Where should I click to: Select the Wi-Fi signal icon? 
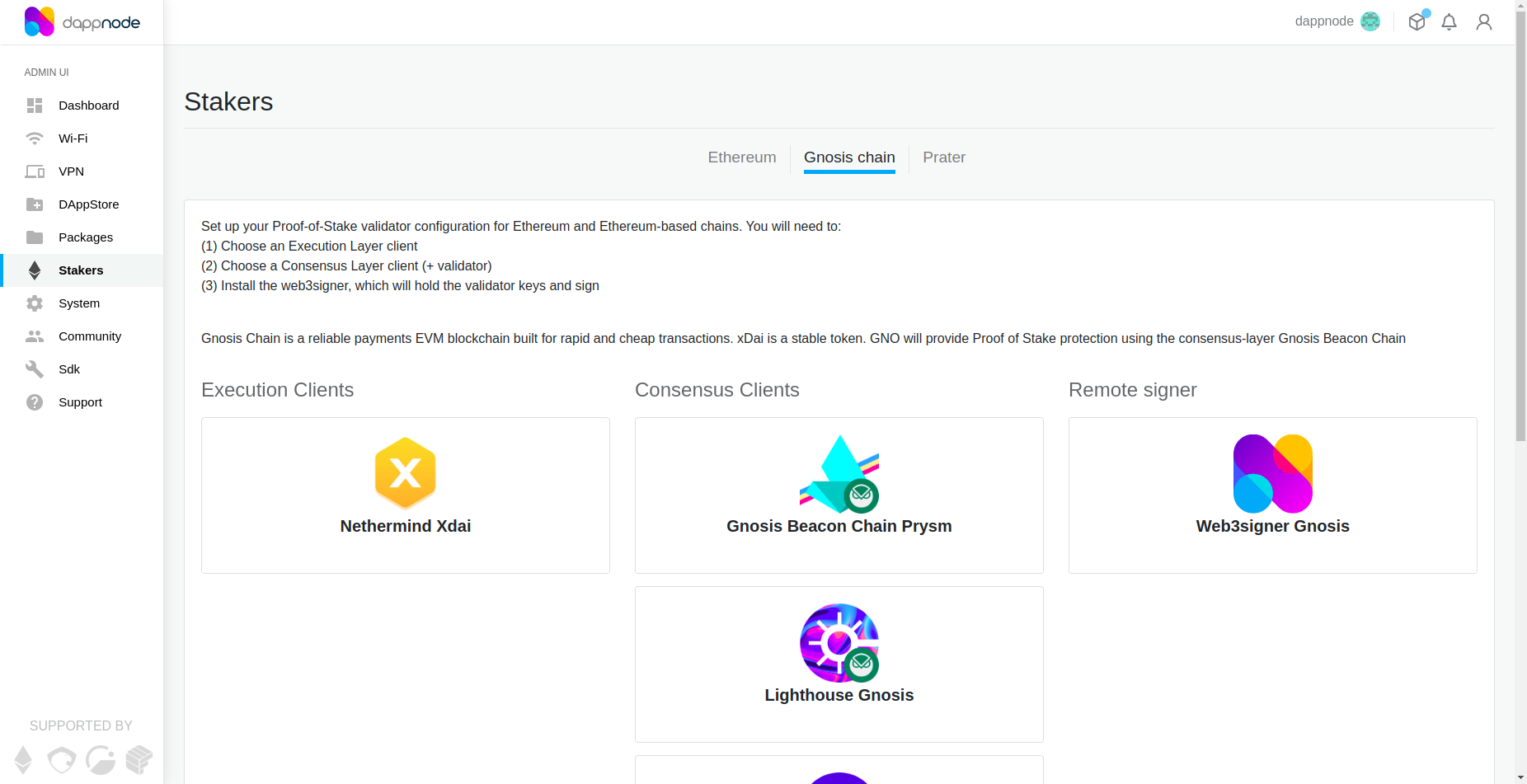[x=35, y=138]
